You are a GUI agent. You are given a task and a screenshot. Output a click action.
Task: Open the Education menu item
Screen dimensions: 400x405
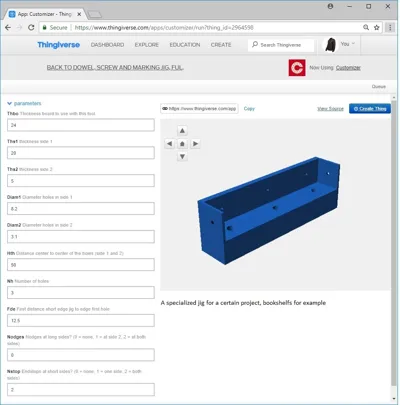click(185, 45)
